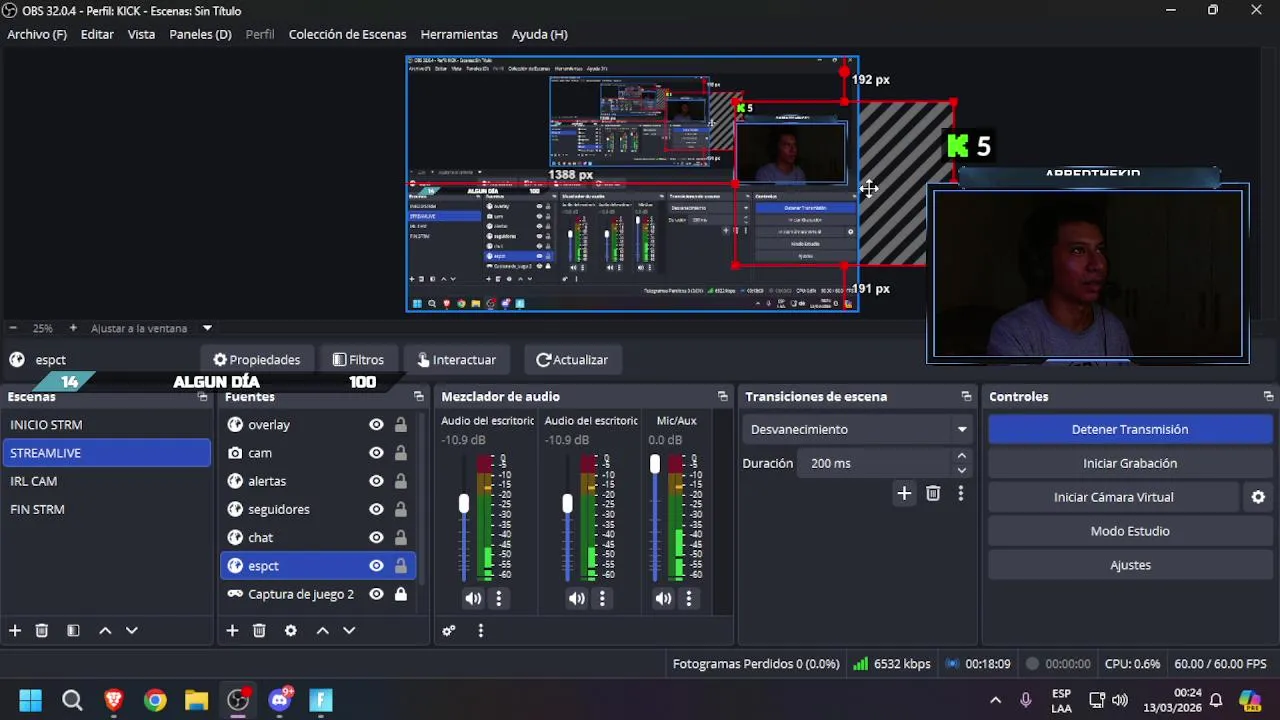The height and width of the screenshot is (720, 1280).
Task: Hide the overlay source
Action: point(376,425)
